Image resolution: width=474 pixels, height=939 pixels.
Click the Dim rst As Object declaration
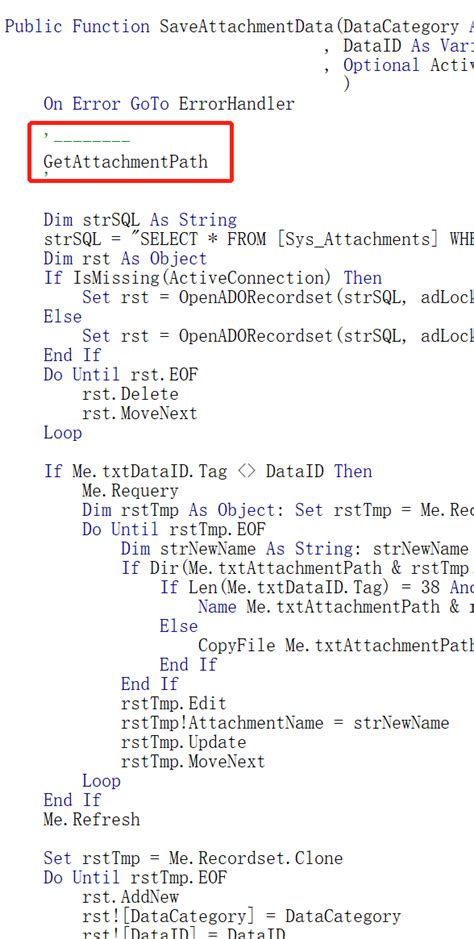tap(125, 259)
